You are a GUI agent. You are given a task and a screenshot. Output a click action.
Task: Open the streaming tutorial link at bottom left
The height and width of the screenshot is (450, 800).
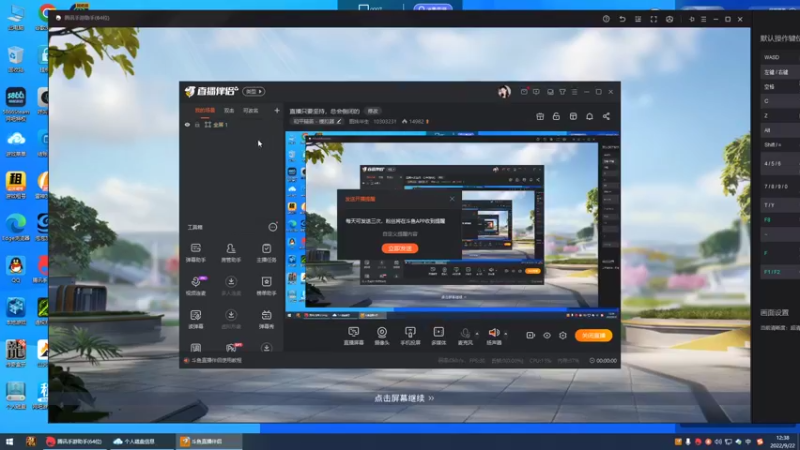click(216, 360)
